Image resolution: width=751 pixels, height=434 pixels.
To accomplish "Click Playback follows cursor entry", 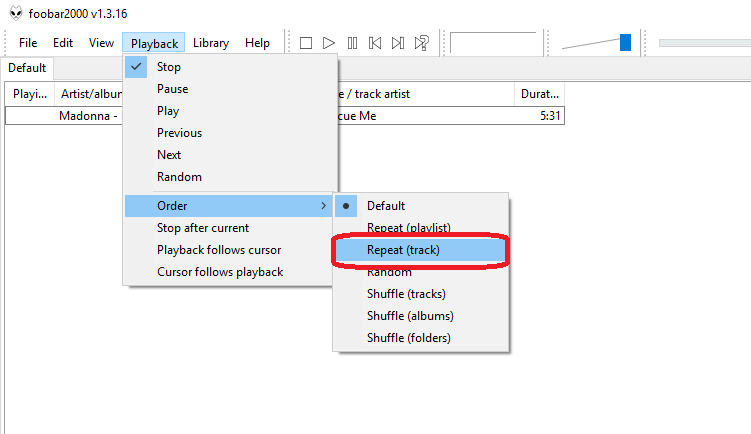I will point(219,250).
